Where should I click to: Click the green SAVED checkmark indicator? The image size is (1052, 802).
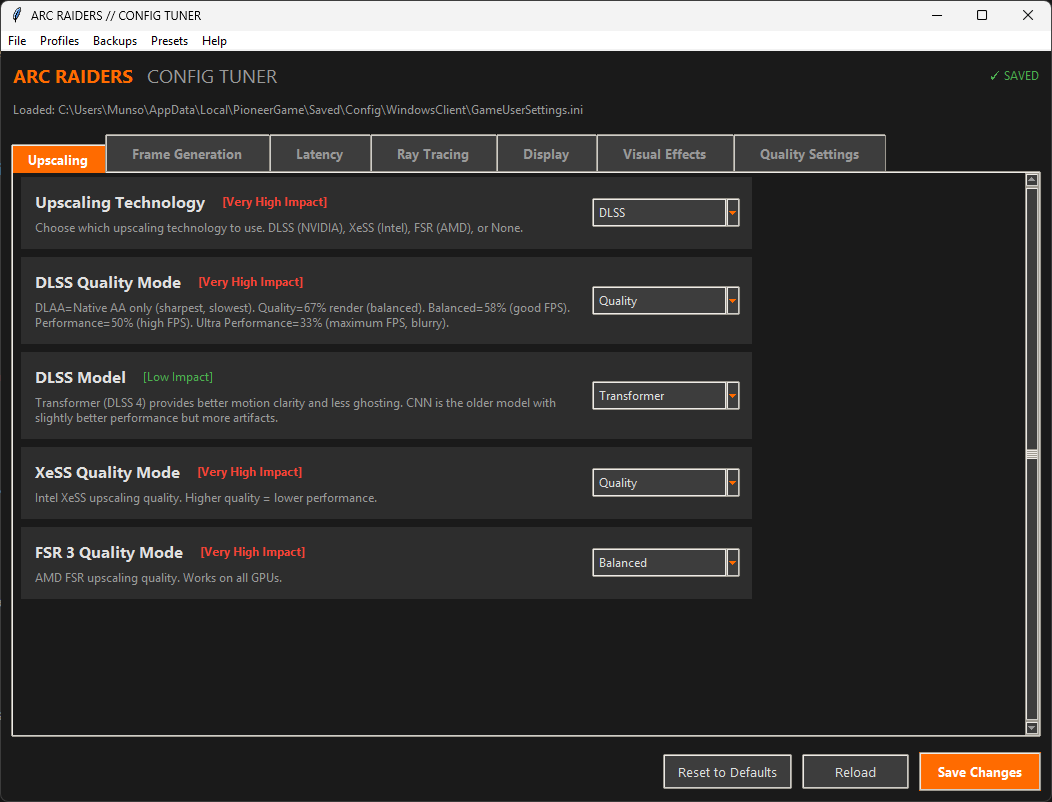click(1013, 75)
